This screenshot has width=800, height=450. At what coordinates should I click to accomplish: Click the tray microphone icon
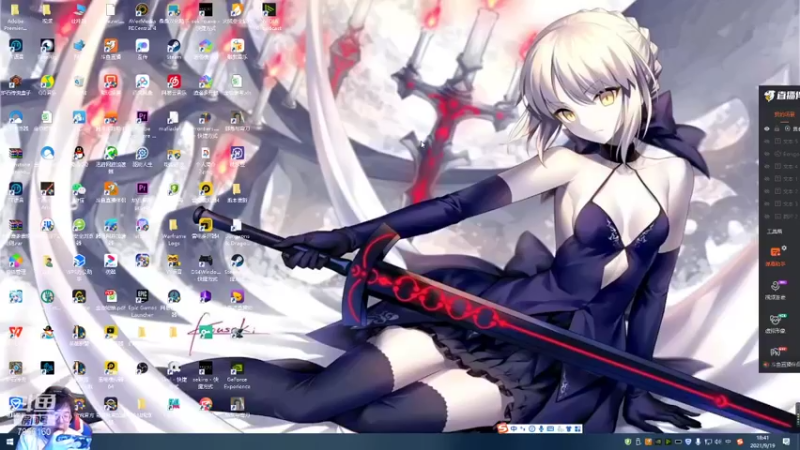pos(698,442)
